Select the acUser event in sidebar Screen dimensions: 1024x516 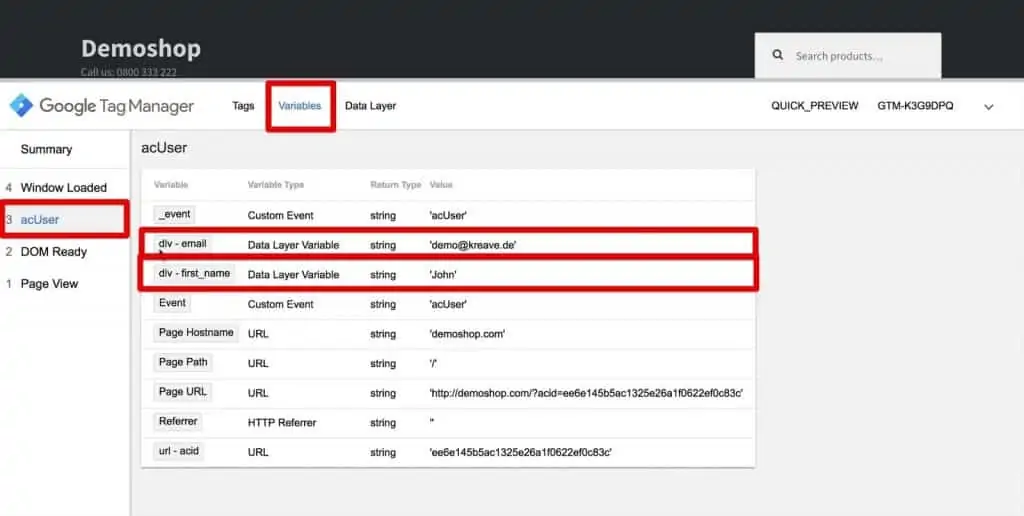click(x=40, y=219)
